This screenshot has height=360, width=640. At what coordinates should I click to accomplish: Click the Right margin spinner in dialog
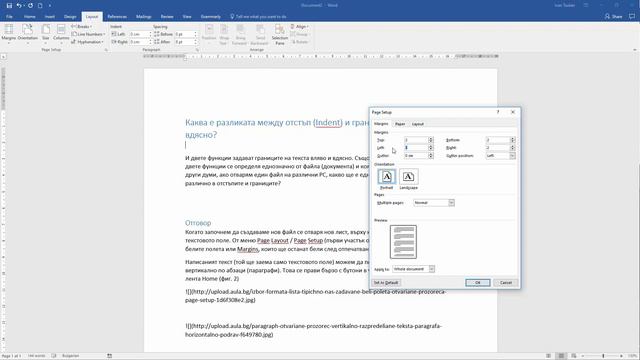pos(513,148)
